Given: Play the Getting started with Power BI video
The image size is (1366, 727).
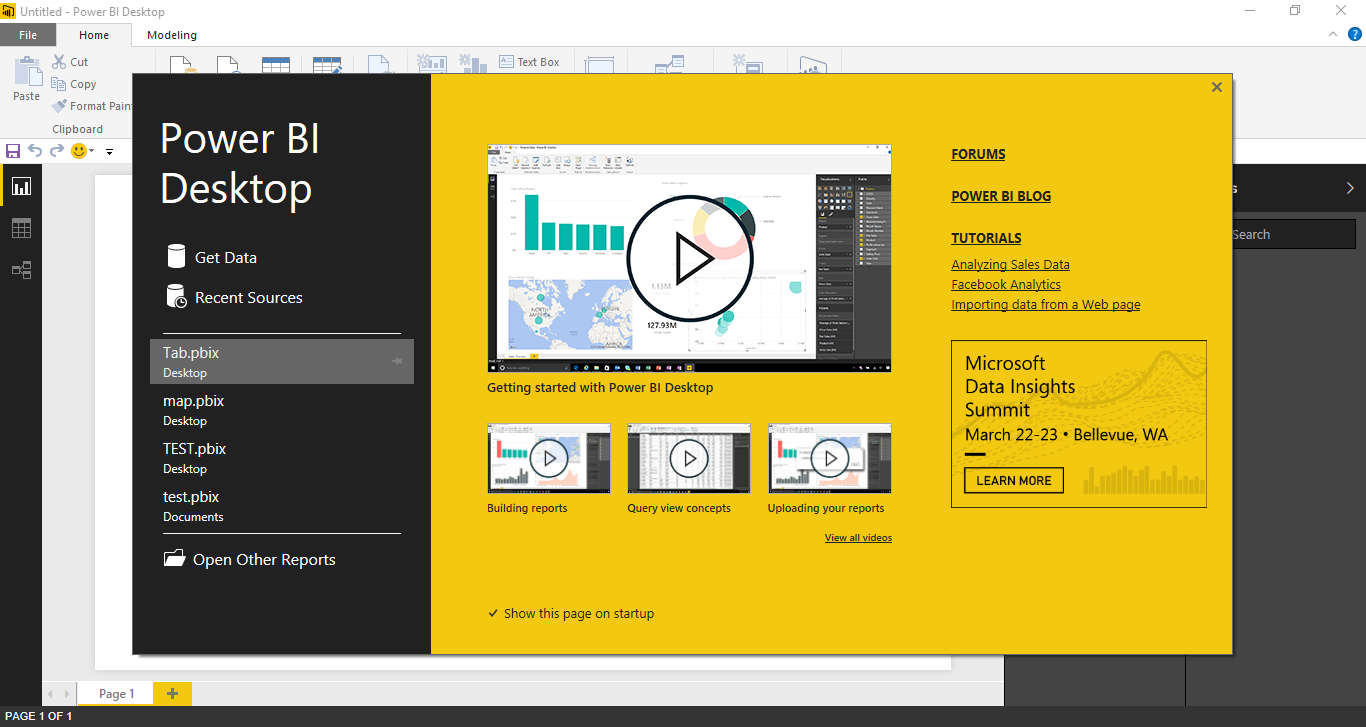Looking at the screenshot, I should point(689,258).
